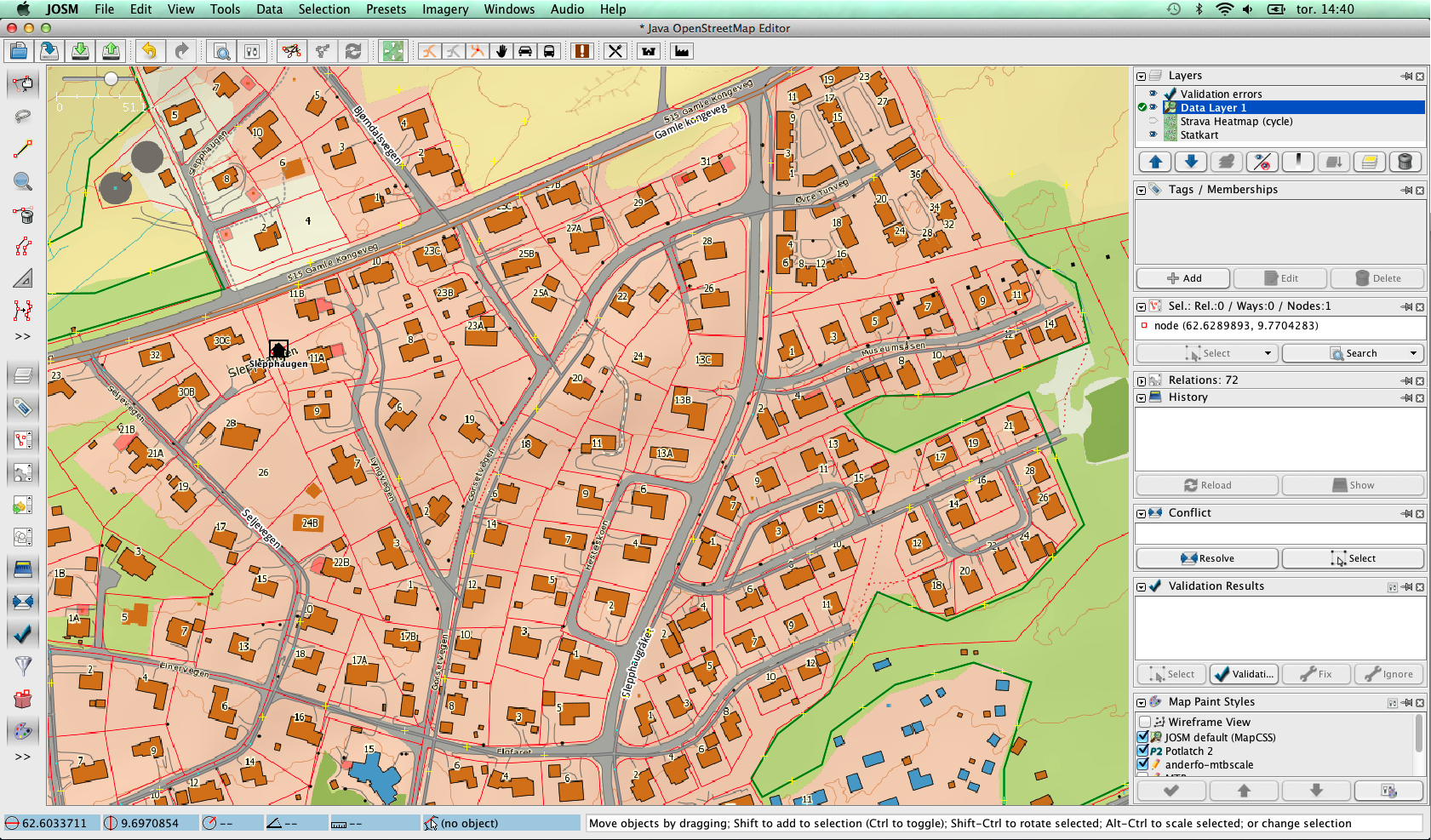Collapse the Conflict panel
Screen dimensions: 1431x840
1142,513
